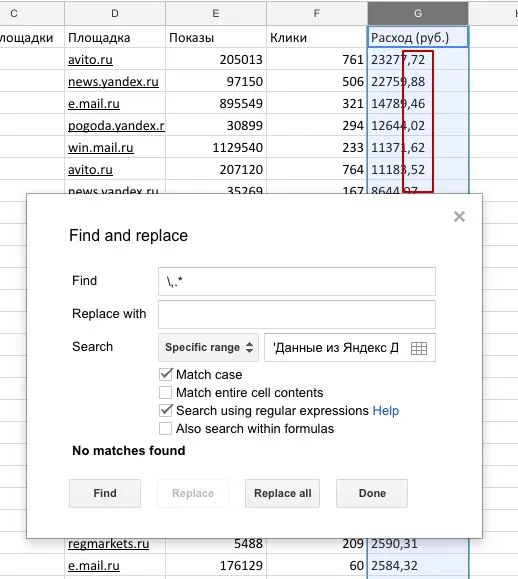Select cost cell 11371,62

(418, 148)
